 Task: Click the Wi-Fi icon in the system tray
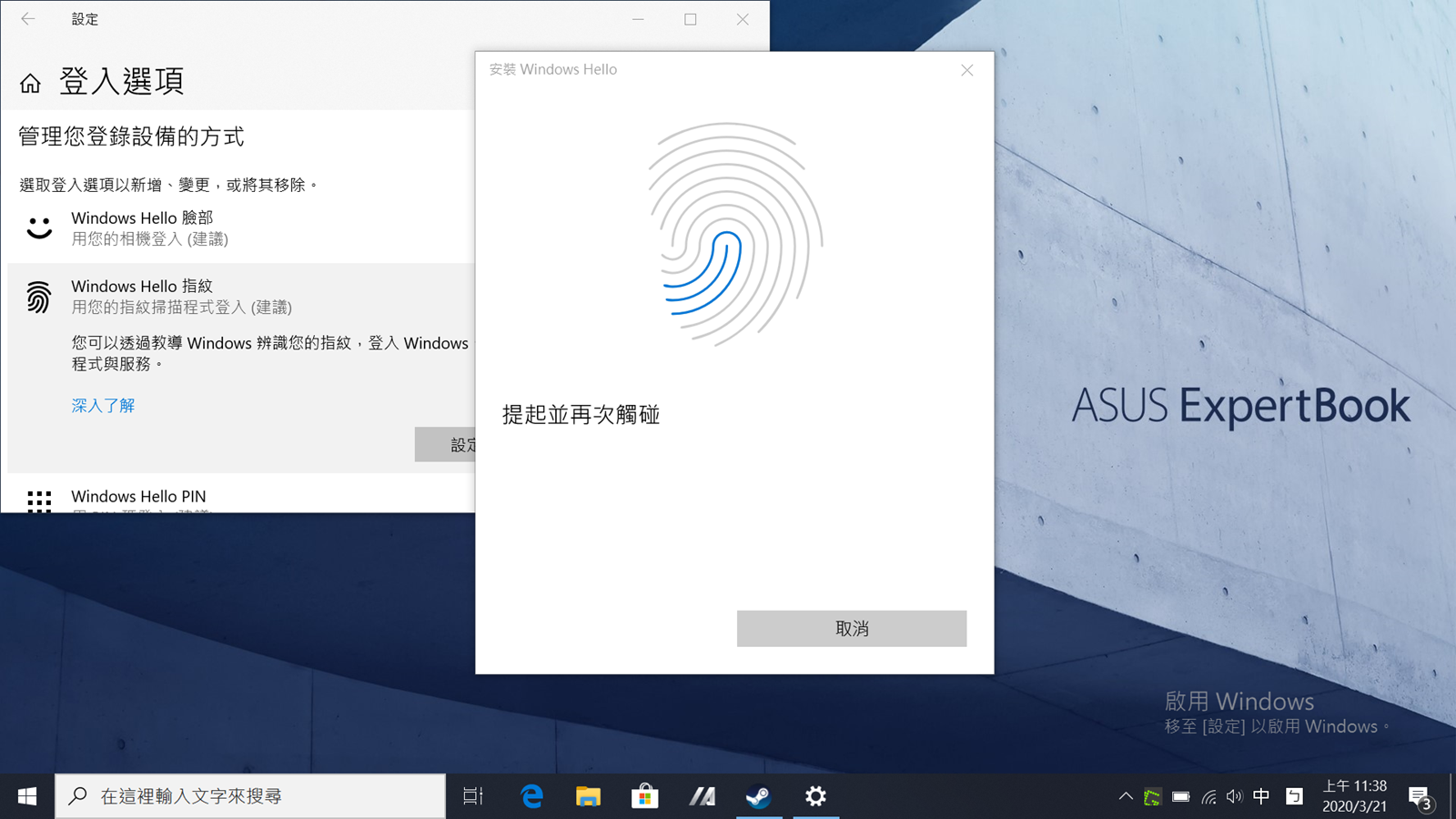point(1208,795)
